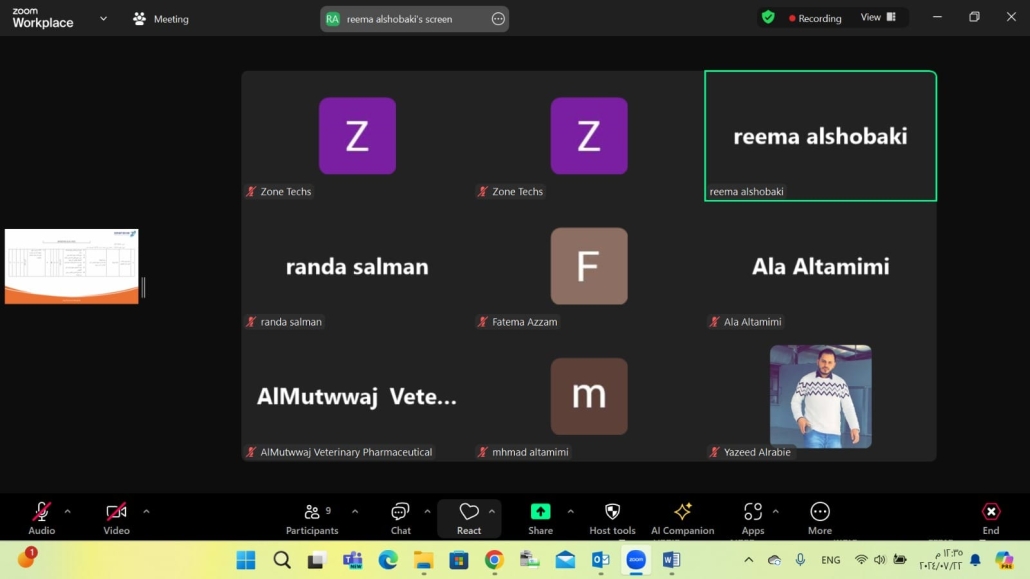Screen dimensions: 1030x579
Task: Expand video options arrow next to Video
Action: [x=146, y=512]
